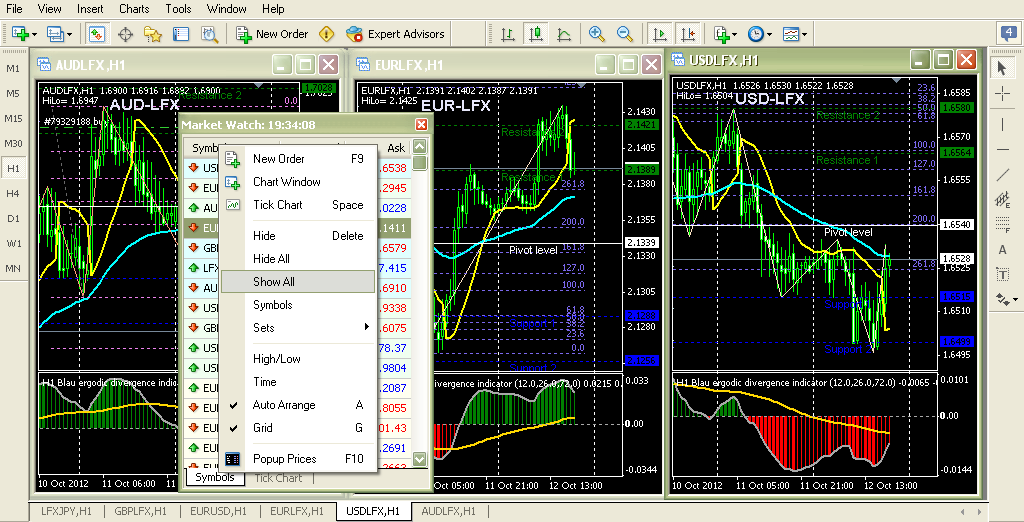
Task: Open the Data Window crosshair icon
Action: point(125,34)
